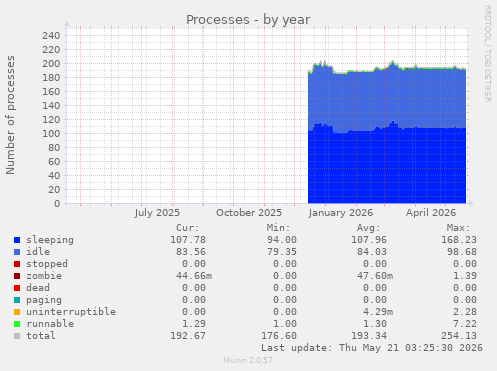Select the 'stopped' legend label
The width and height of the screenshot is (497, 371).
click(47, 264)
